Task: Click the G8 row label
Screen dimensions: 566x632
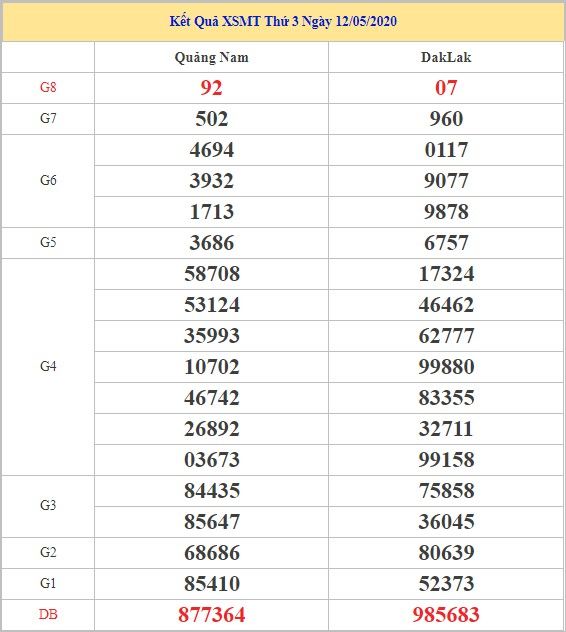Action: [48, 87]
